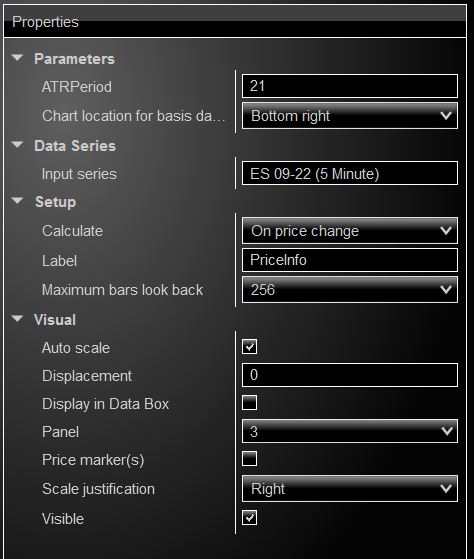Select the Parameters section heading
Screen dimensions: 474x559
point(74,59)
